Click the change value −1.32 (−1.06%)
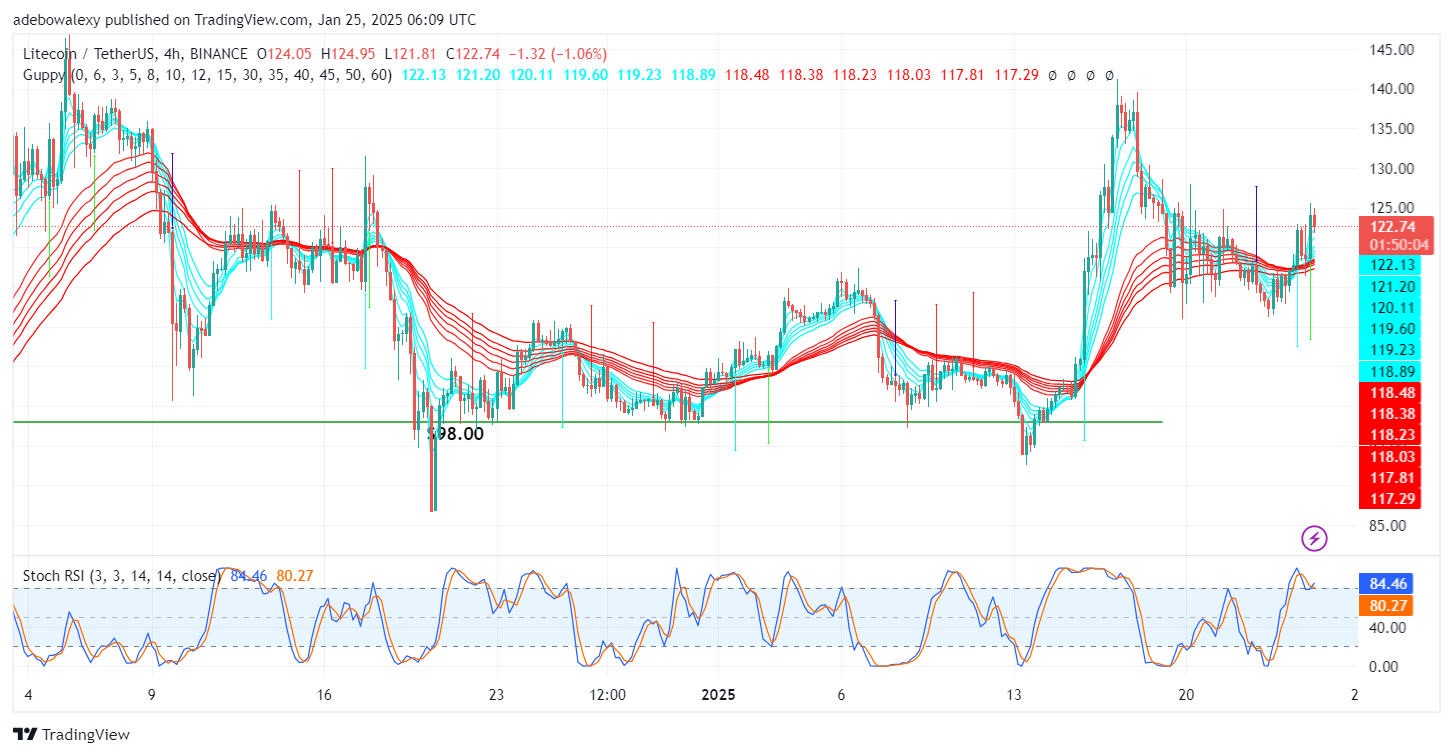The height and width of the screenshot is (756, 1453). point(560,53)
